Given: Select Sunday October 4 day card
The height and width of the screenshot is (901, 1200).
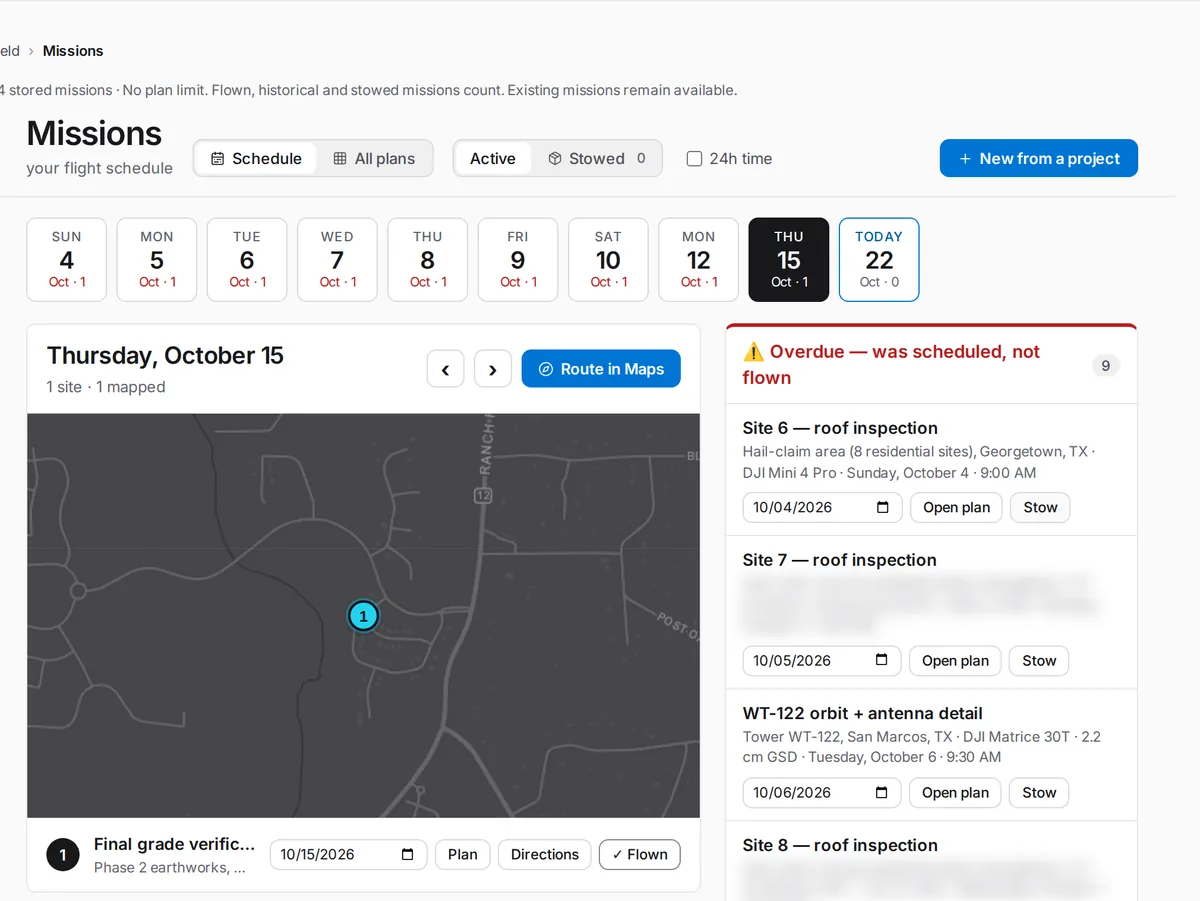Looking at the screenshot, I should pyautogui.click(x=67, y=259).
